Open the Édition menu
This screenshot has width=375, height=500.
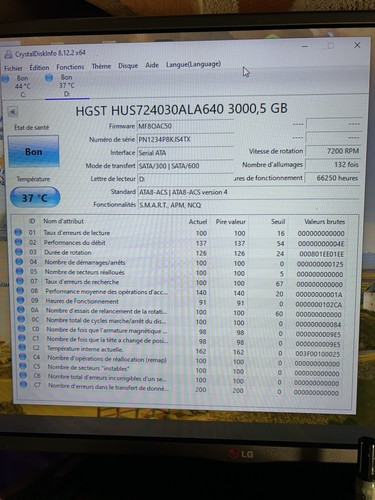[39, 67]
